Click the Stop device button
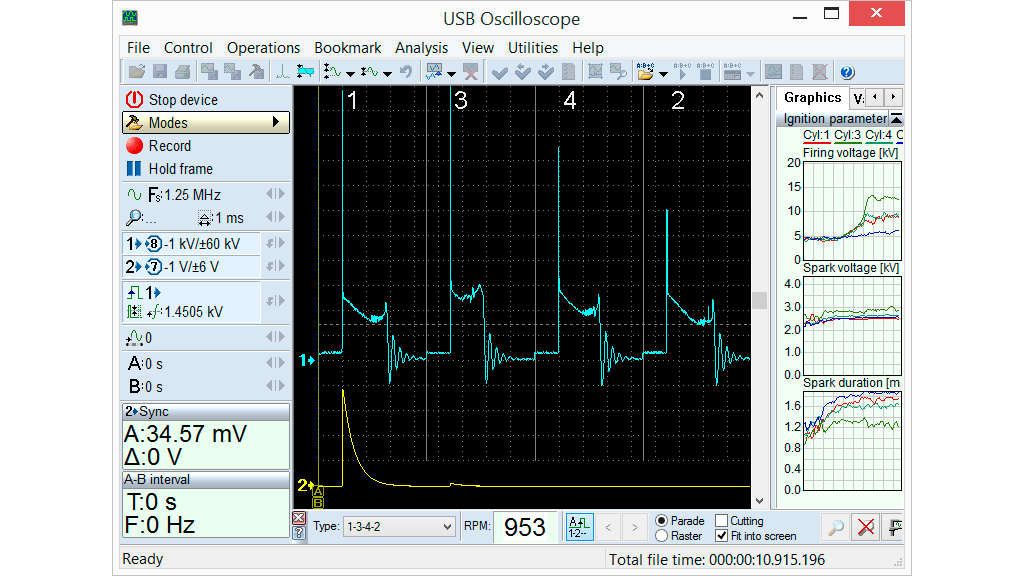1024x576 pixels. 206,99
